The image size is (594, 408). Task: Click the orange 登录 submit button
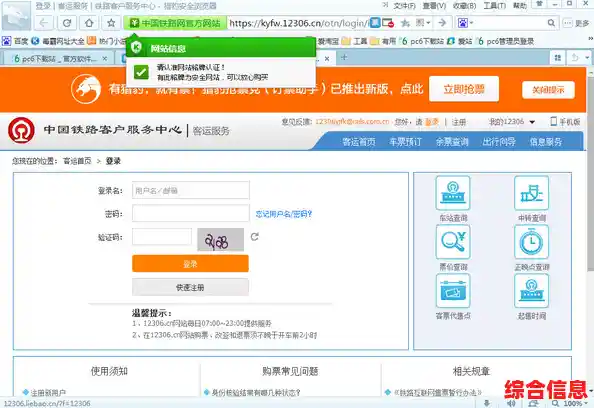tap(190, 264)
